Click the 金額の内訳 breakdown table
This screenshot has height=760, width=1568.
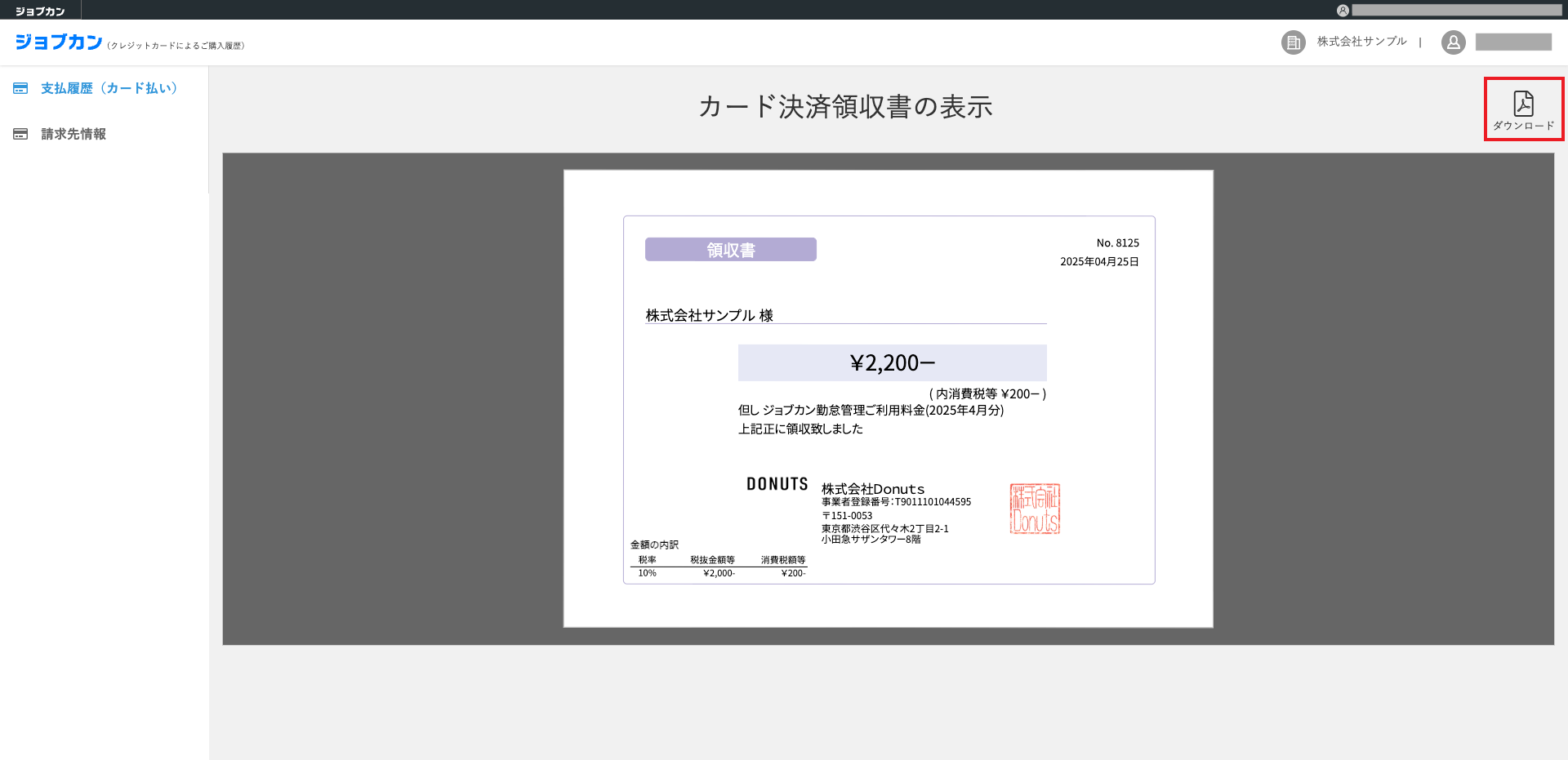pyautogui.click(x=718, y=566)
